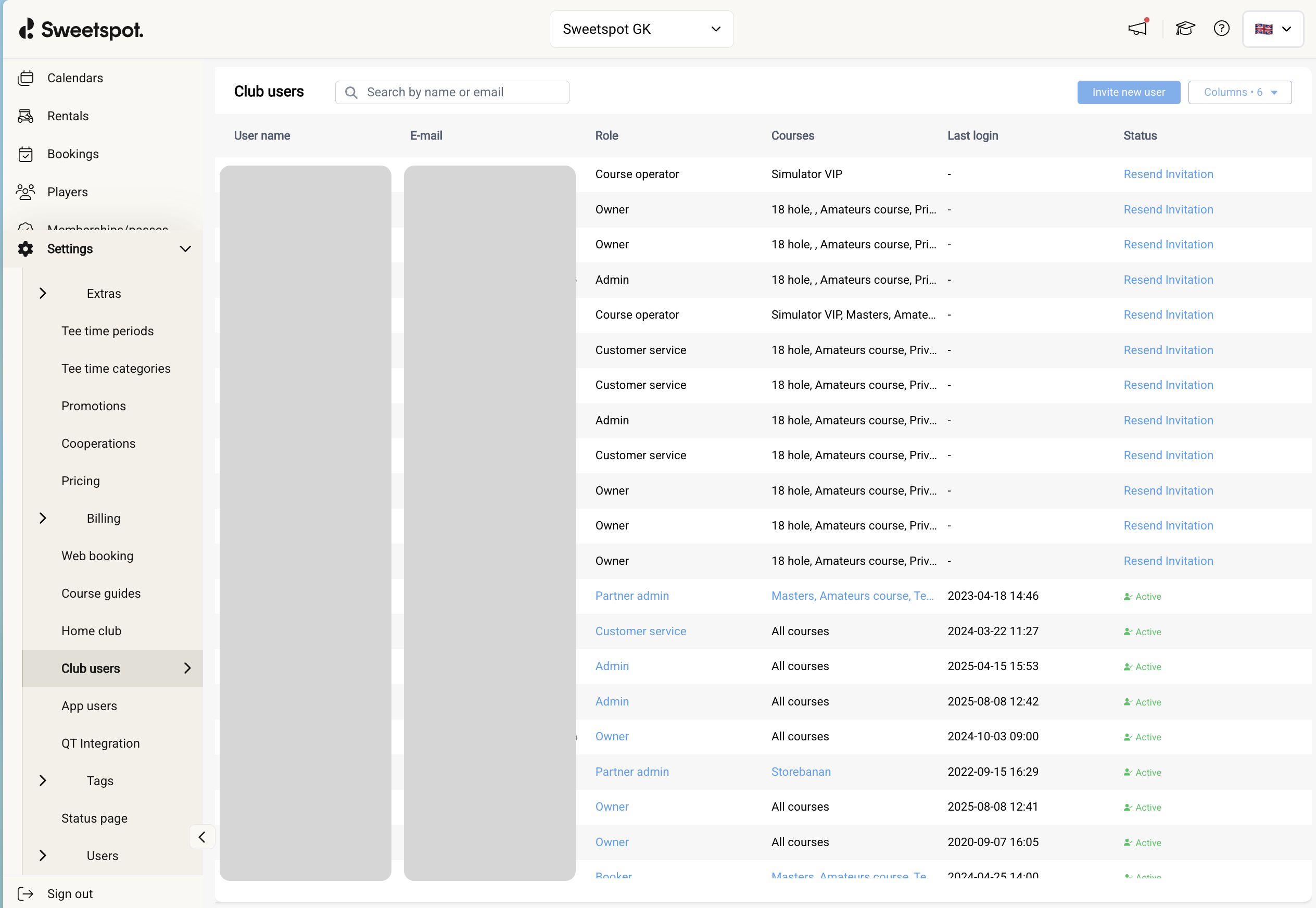
Task: Expand the Extras submenu chevron
Action: point(43,294)
